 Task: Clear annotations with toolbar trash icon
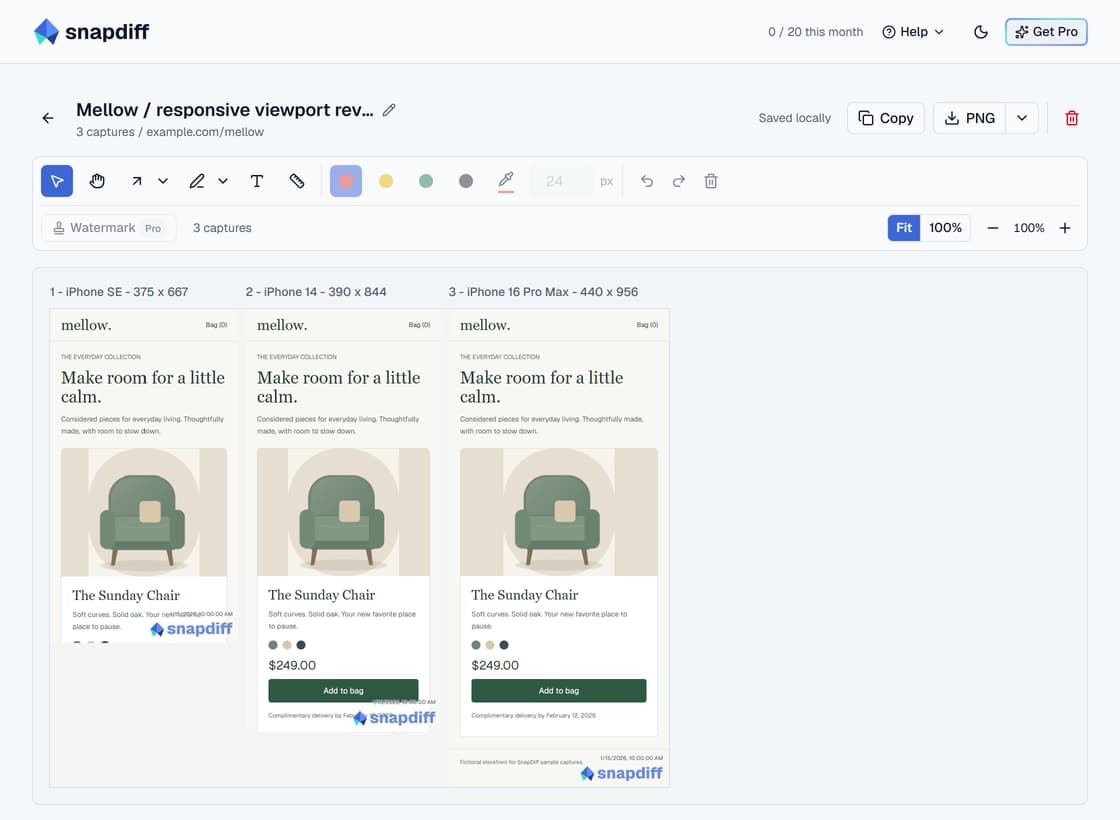(711, 181)
